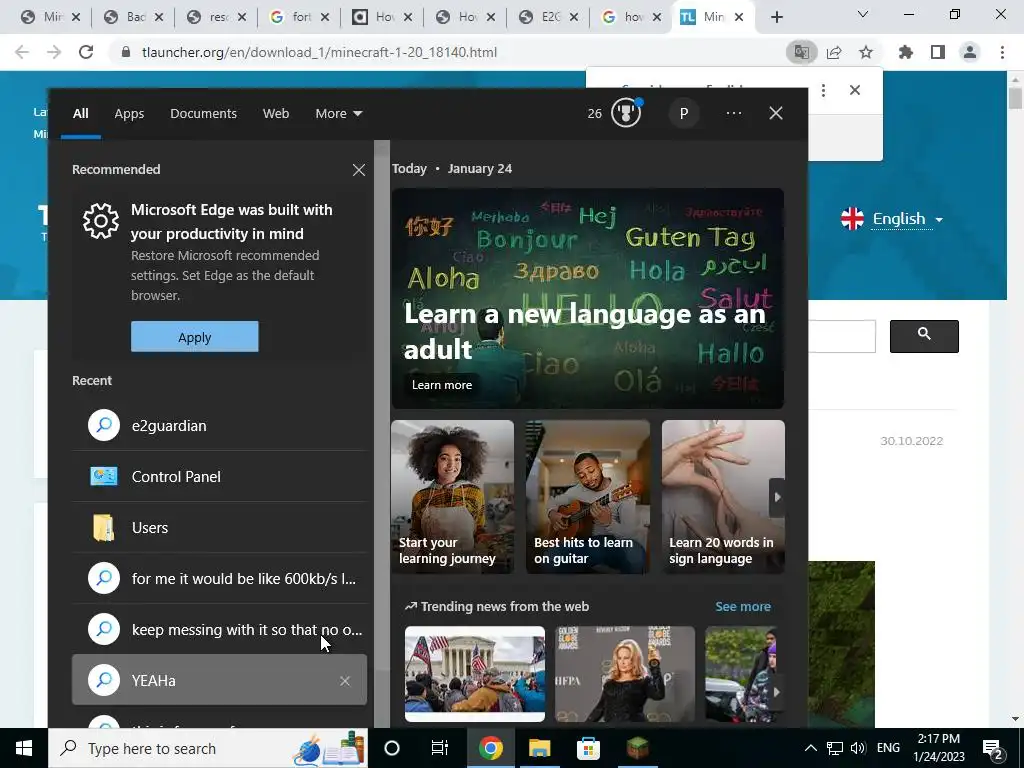Click the ENG language indicator
This screenshot has height=768, width=1024.
click(888, 748)
